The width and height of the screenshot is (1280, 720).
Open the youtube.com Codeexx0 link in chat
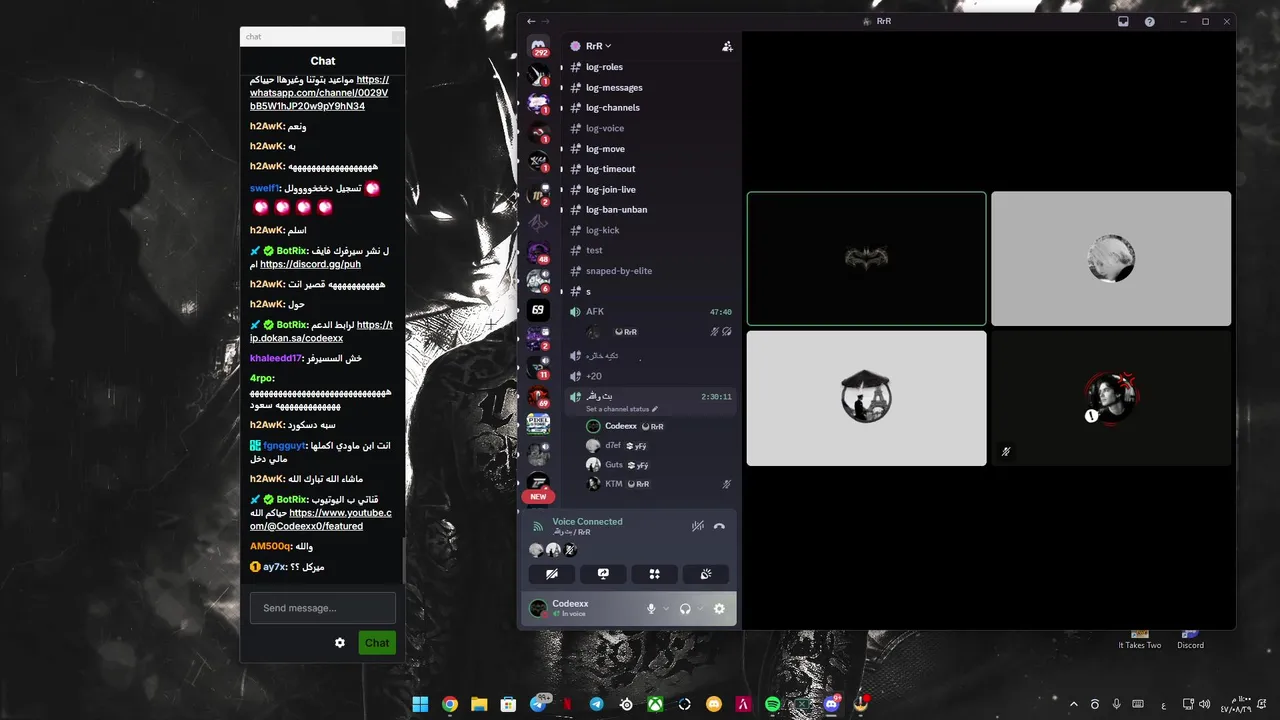[x=321, y=519]
